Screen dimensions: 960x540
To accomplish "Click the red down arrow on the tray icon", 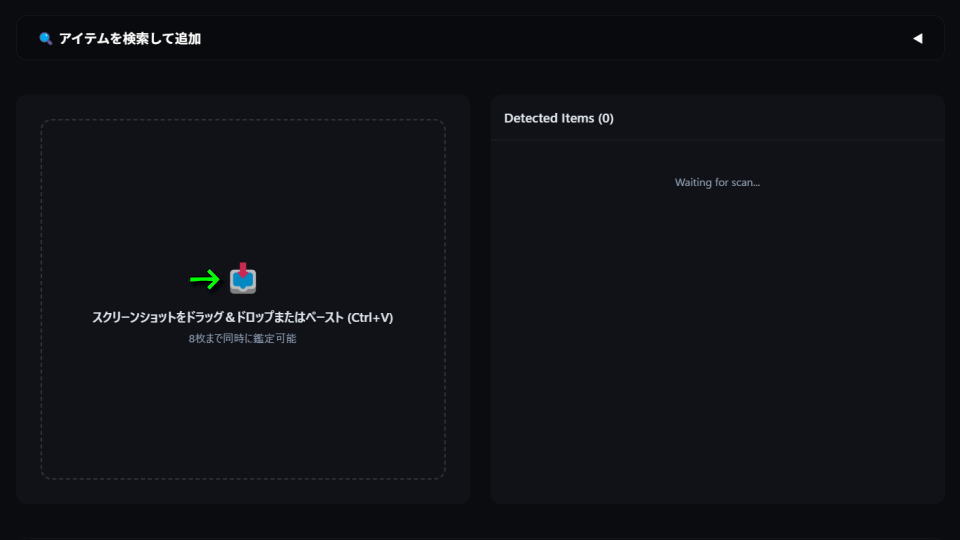I will [x=243, y=269].
